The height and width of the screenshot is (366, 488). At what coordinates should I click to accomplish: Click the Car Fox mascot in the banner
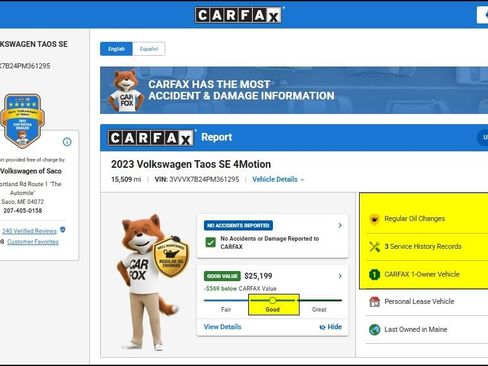pos(126,91)
